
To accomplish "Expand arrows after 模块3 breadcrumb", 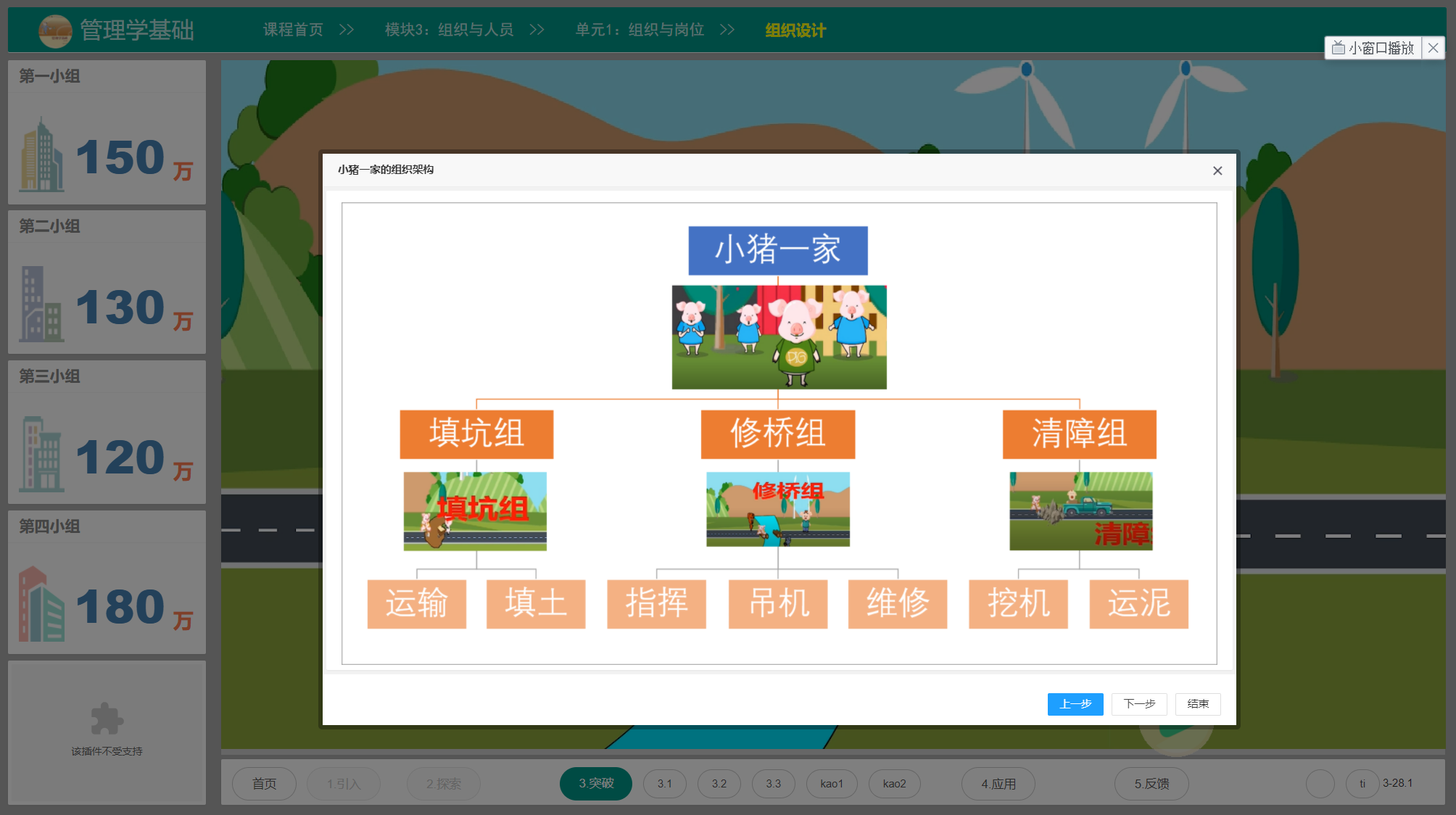I will click(x=537, y=30).
